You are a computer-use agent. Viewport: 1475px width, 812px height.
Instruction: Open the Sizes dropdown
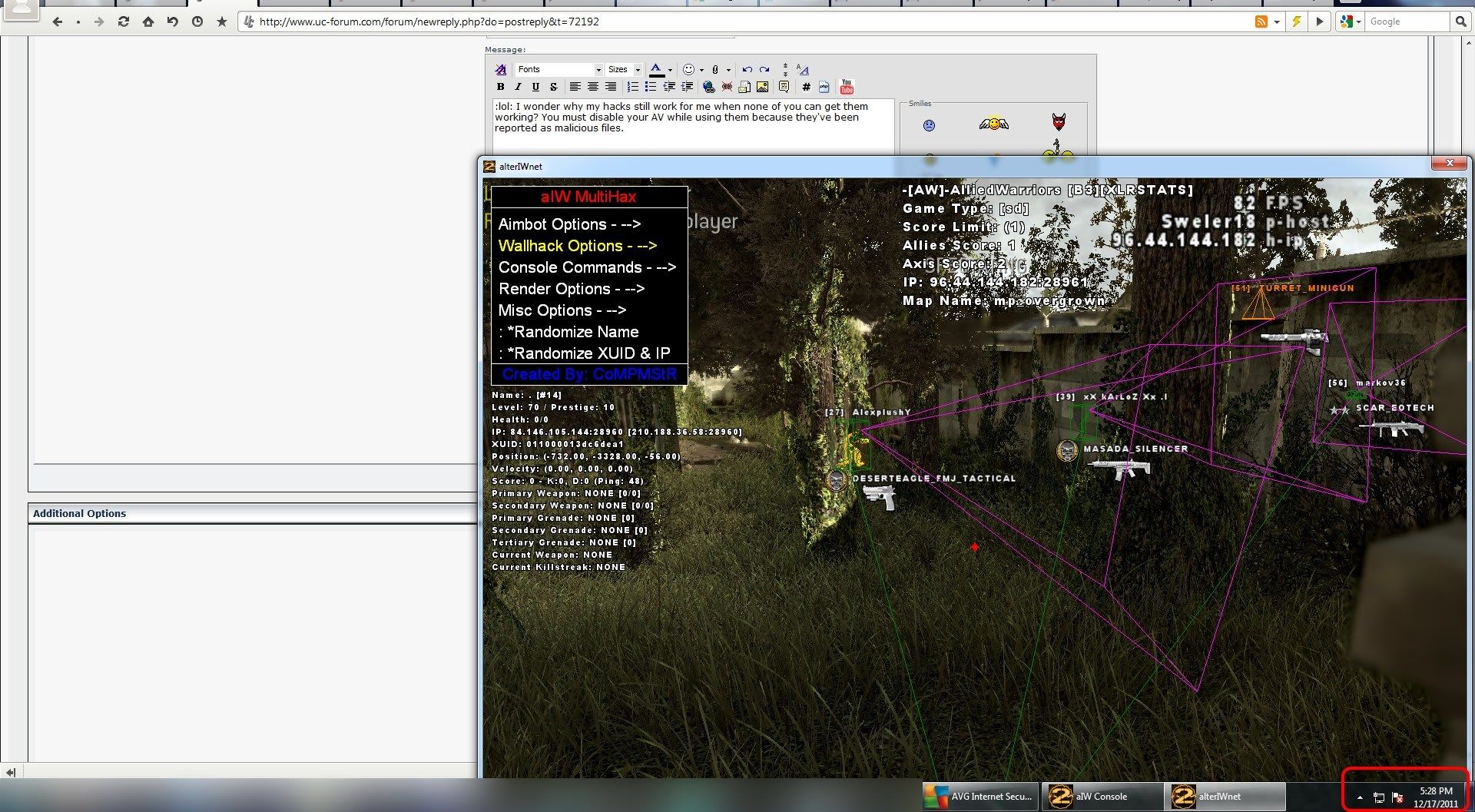tap(623, 69)
